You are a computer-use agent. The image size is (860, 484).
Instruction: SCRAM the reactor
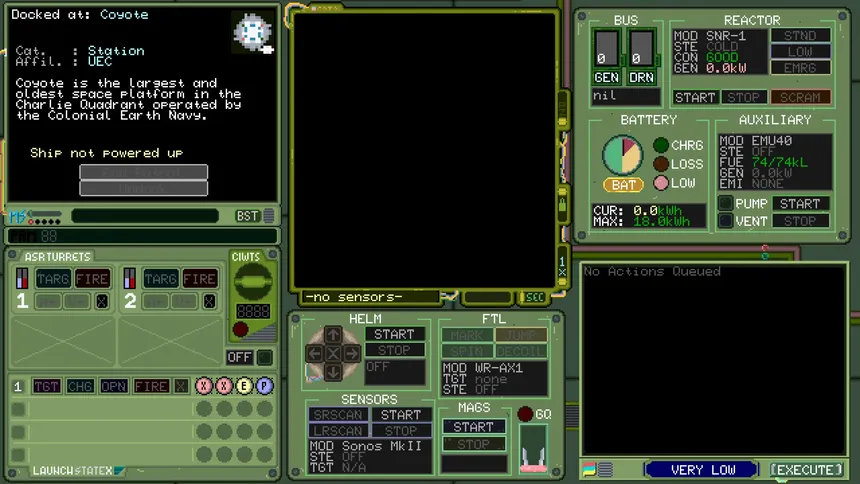(x=800, y=97)
